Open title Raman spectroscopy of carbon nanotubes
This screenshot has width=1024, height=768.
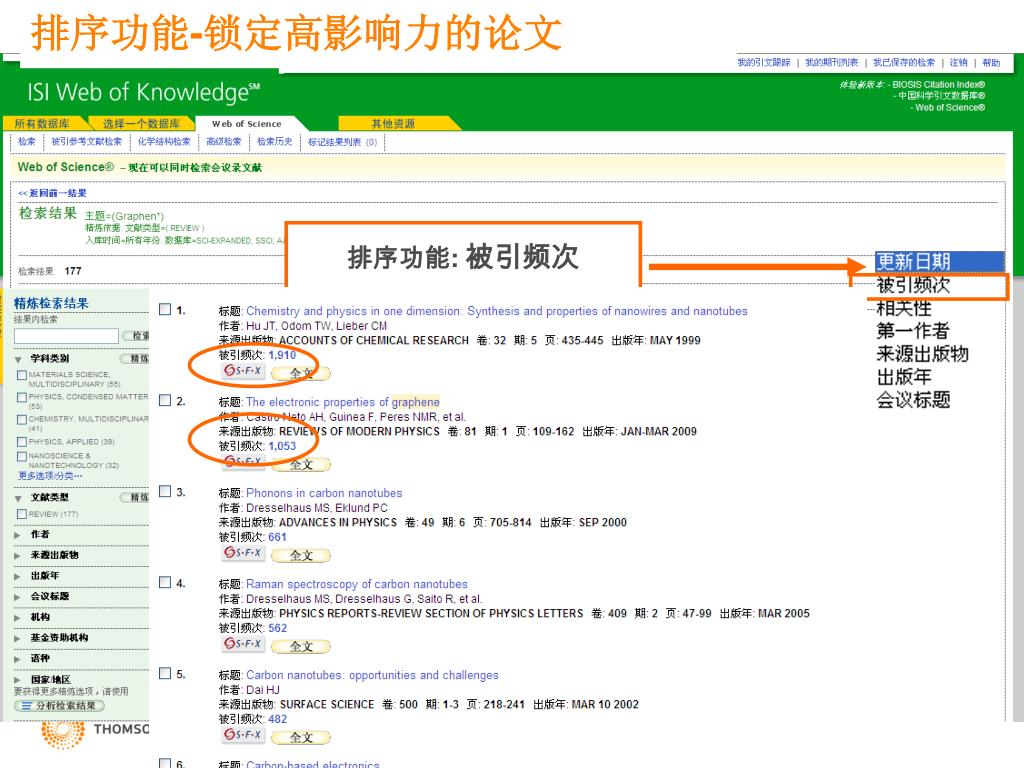[357, 584]
